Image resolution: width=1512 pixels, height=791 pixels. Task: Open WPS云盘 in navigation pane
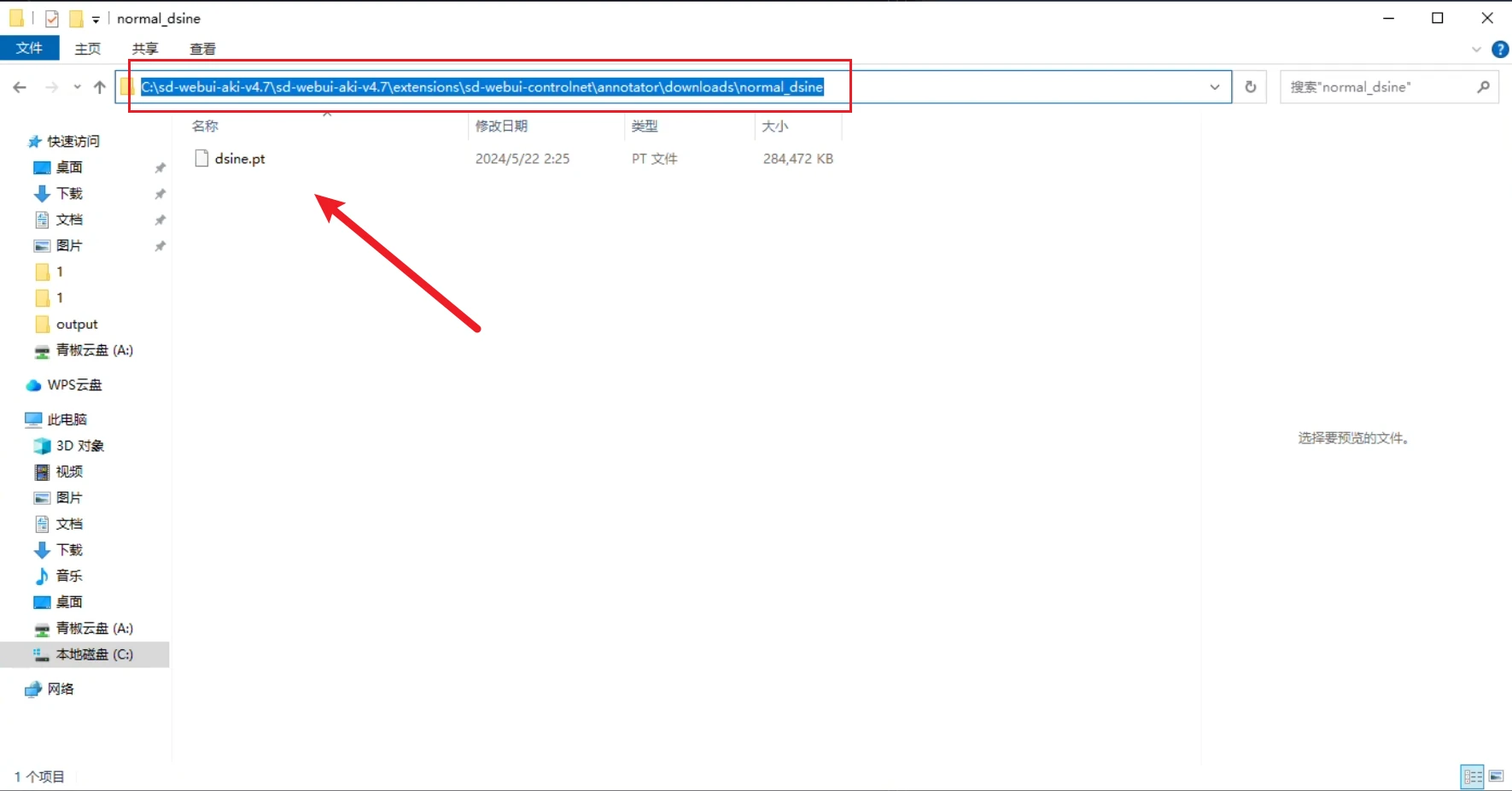pyautogui.click(x=74, y=385)
